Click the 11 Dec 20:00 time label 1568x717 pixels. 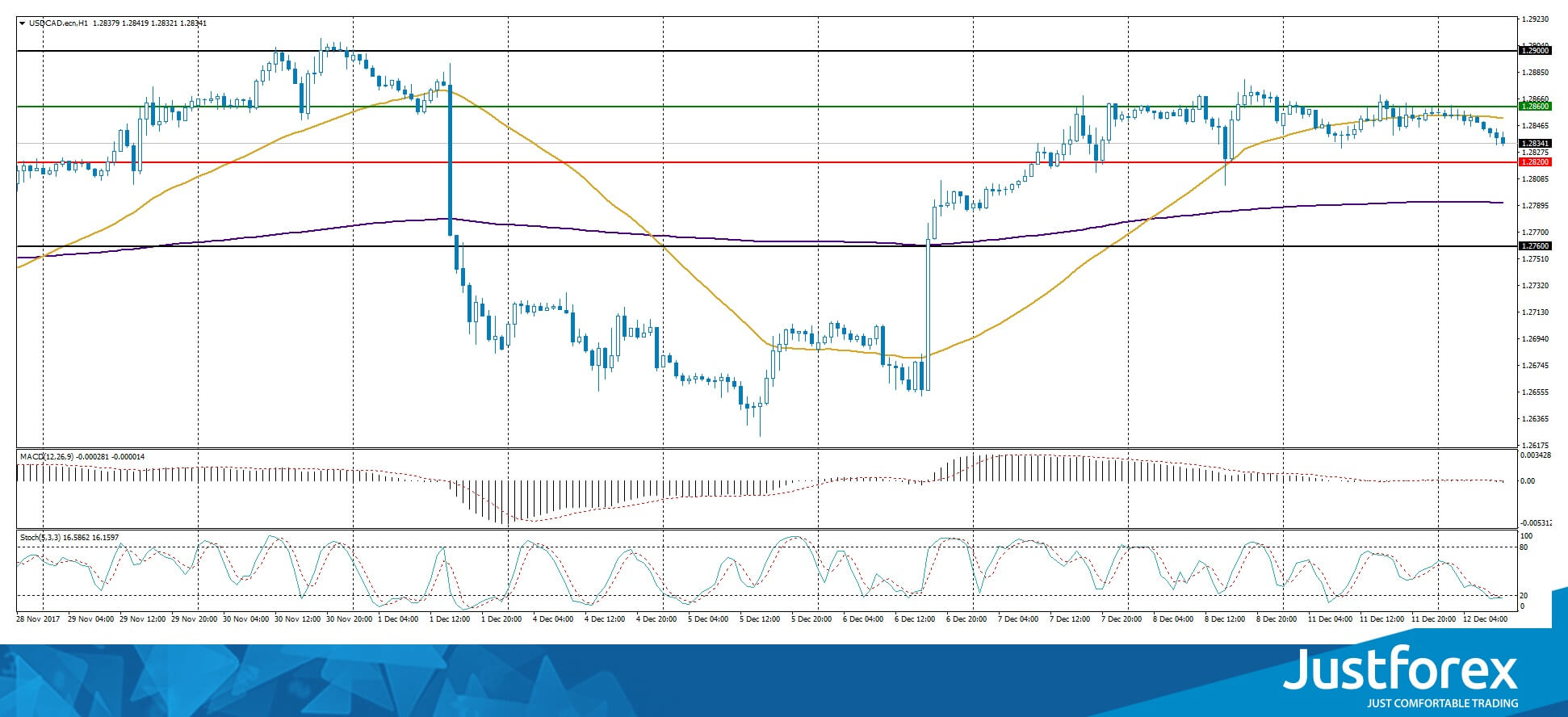coord(1432,619)
